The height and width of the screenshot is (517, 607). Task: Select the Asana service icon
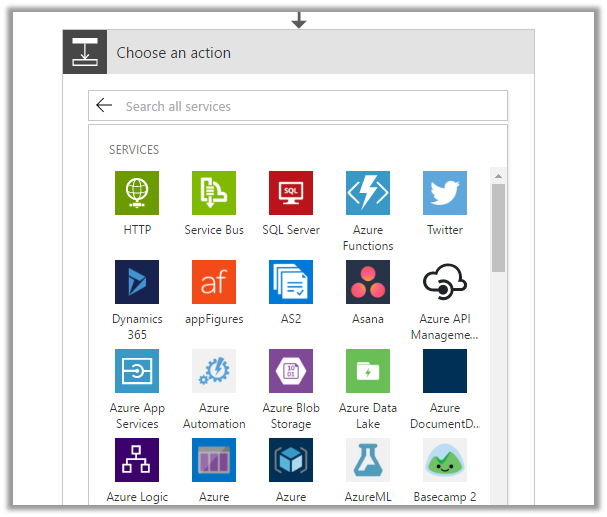(368, 282)
